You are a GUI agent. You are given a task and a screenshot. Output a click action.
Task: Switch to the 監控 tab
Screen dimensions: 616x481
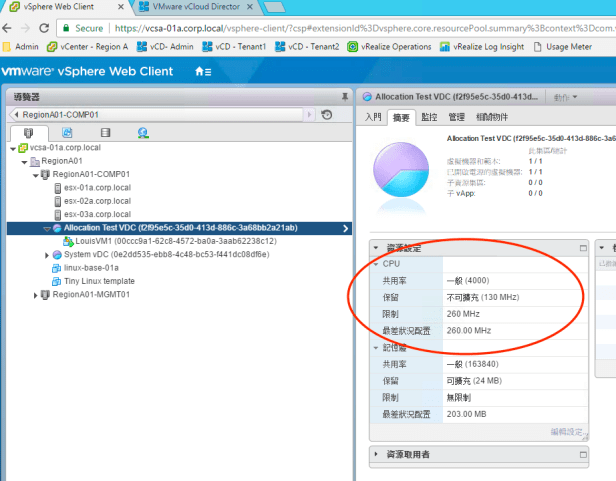coord(429,117)
